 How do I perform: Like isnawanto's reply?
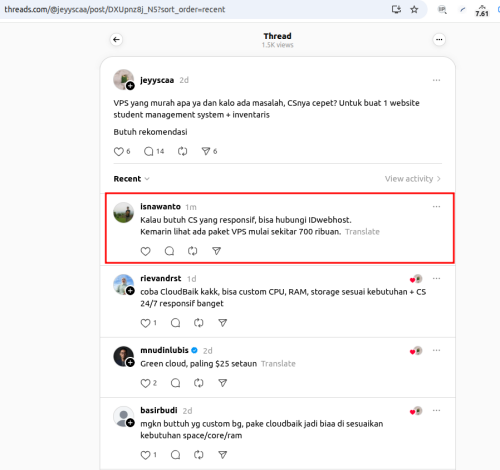click(x=145, y=251)
